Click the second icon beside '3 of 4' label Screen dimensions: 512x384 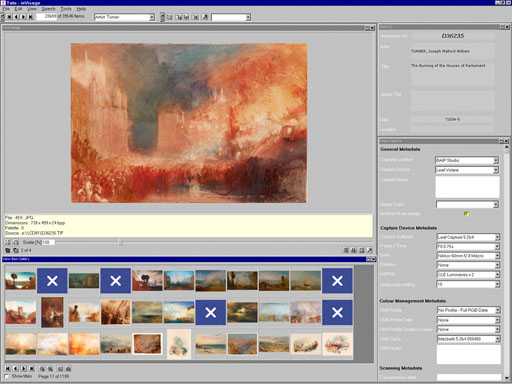coord(15,250)
